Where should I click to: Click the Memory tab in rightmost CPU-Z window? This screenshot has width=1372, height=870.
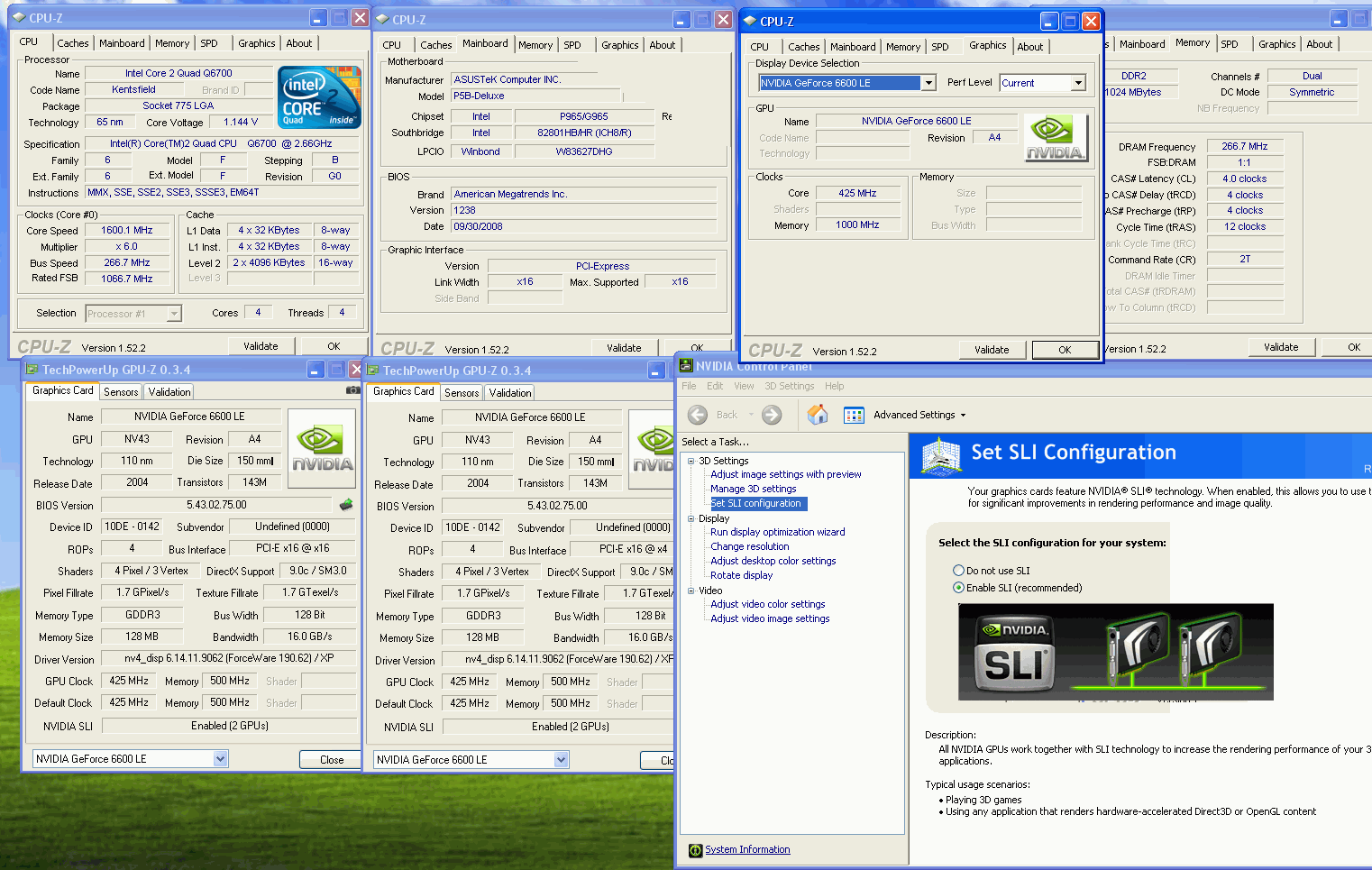point(1193,43)
